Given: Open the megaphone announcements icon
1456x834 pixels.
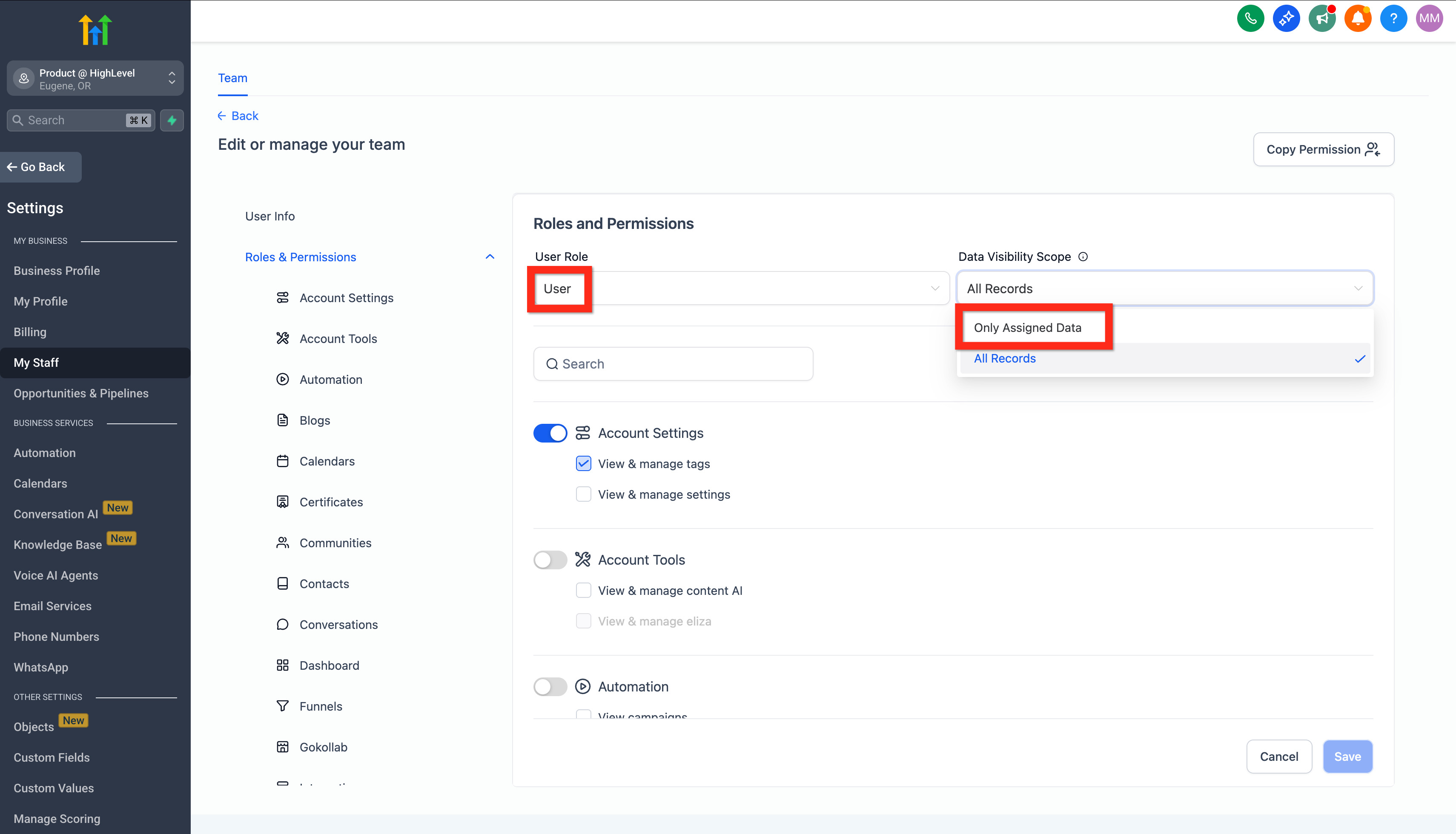Looking at the screenshot, I should pos(1322,18).
